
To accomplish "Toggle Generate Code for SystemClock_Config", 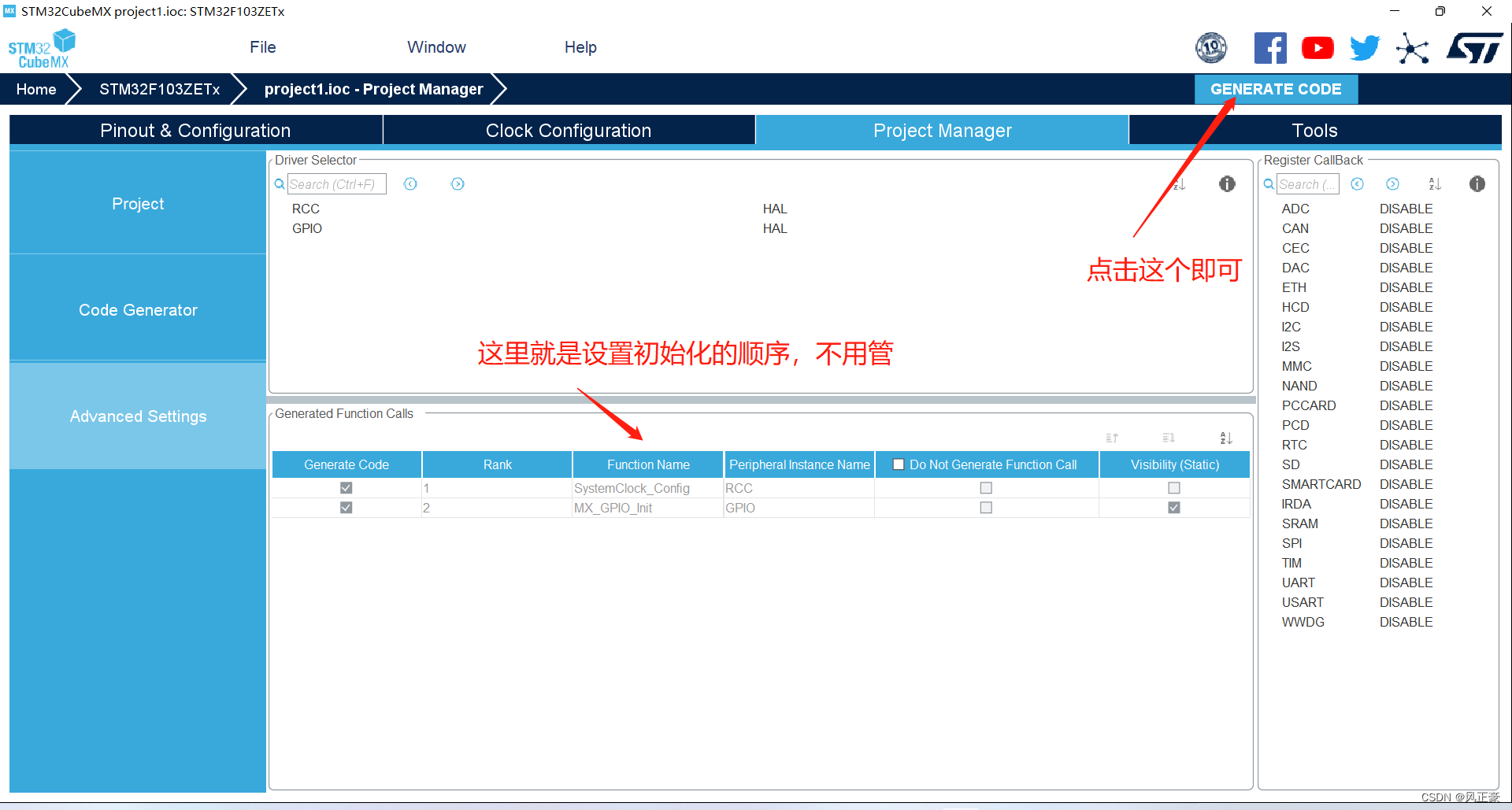I will click(x=346, y=488).
